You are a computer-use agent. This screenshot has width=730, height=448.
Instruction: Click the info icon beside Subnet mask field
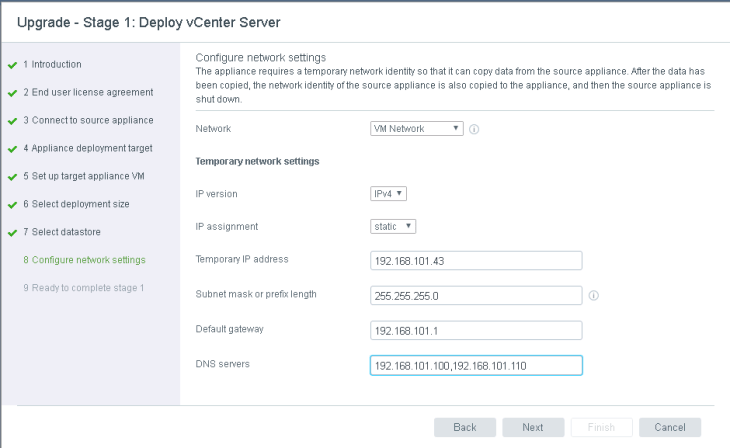click(x=594, y=296)
